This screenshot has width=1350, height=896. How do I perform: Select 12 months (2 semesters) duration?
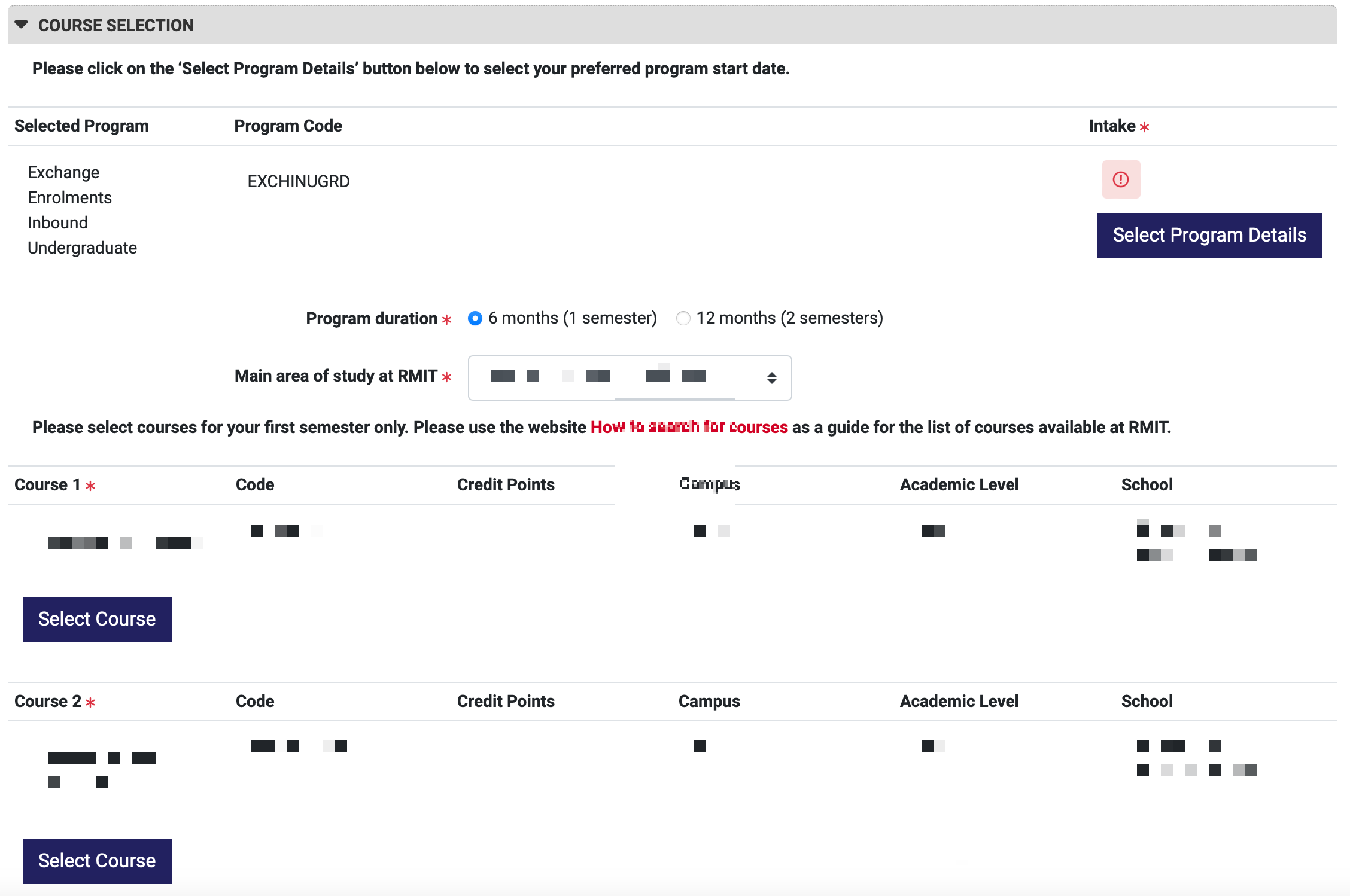pos(683,318)
